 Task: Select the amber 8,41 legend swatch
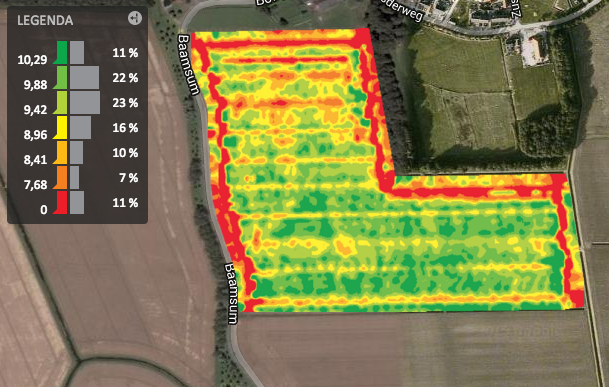pyautogui.click(x=61, y=152)
